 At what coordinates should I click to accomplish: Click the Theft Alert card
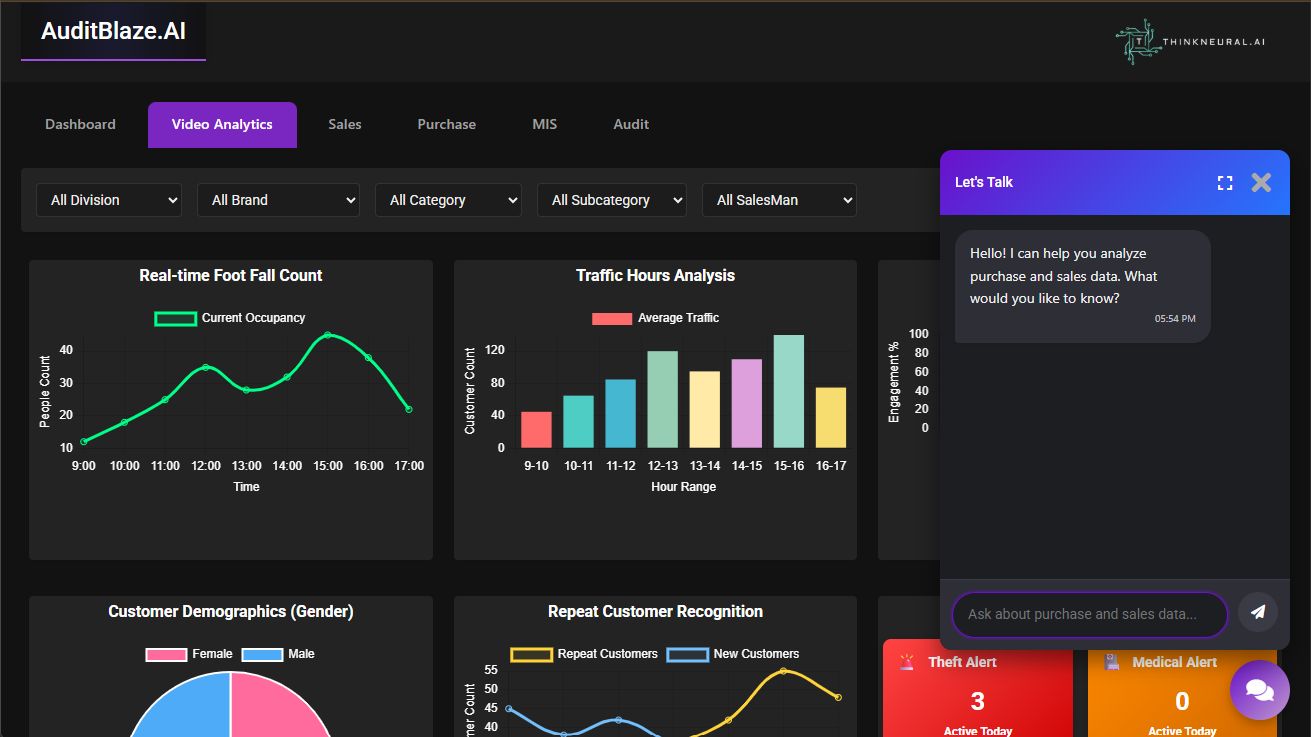[x=977, y=700]
